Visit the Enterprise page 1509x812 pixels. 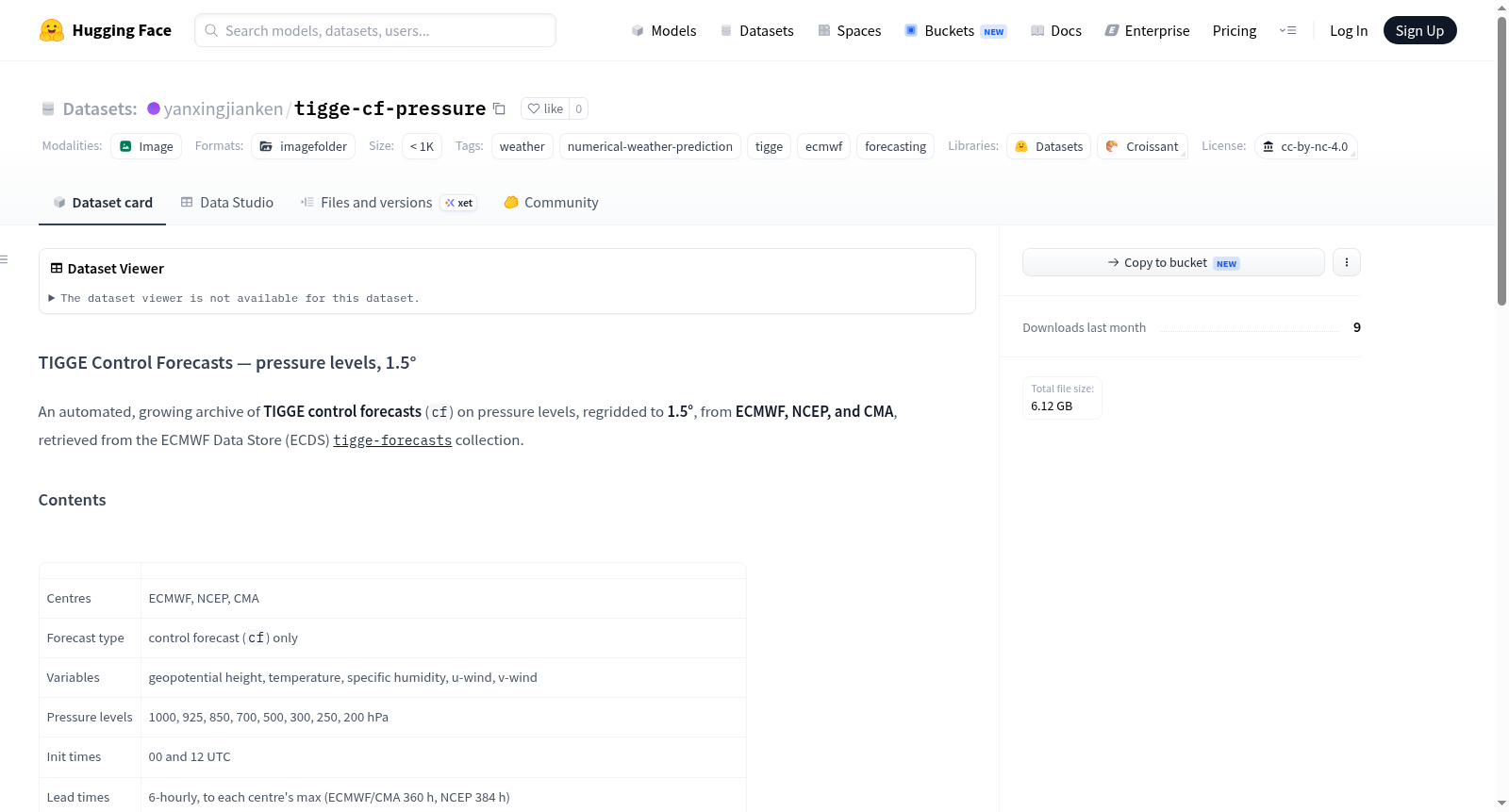click(x=1147, y=30)
